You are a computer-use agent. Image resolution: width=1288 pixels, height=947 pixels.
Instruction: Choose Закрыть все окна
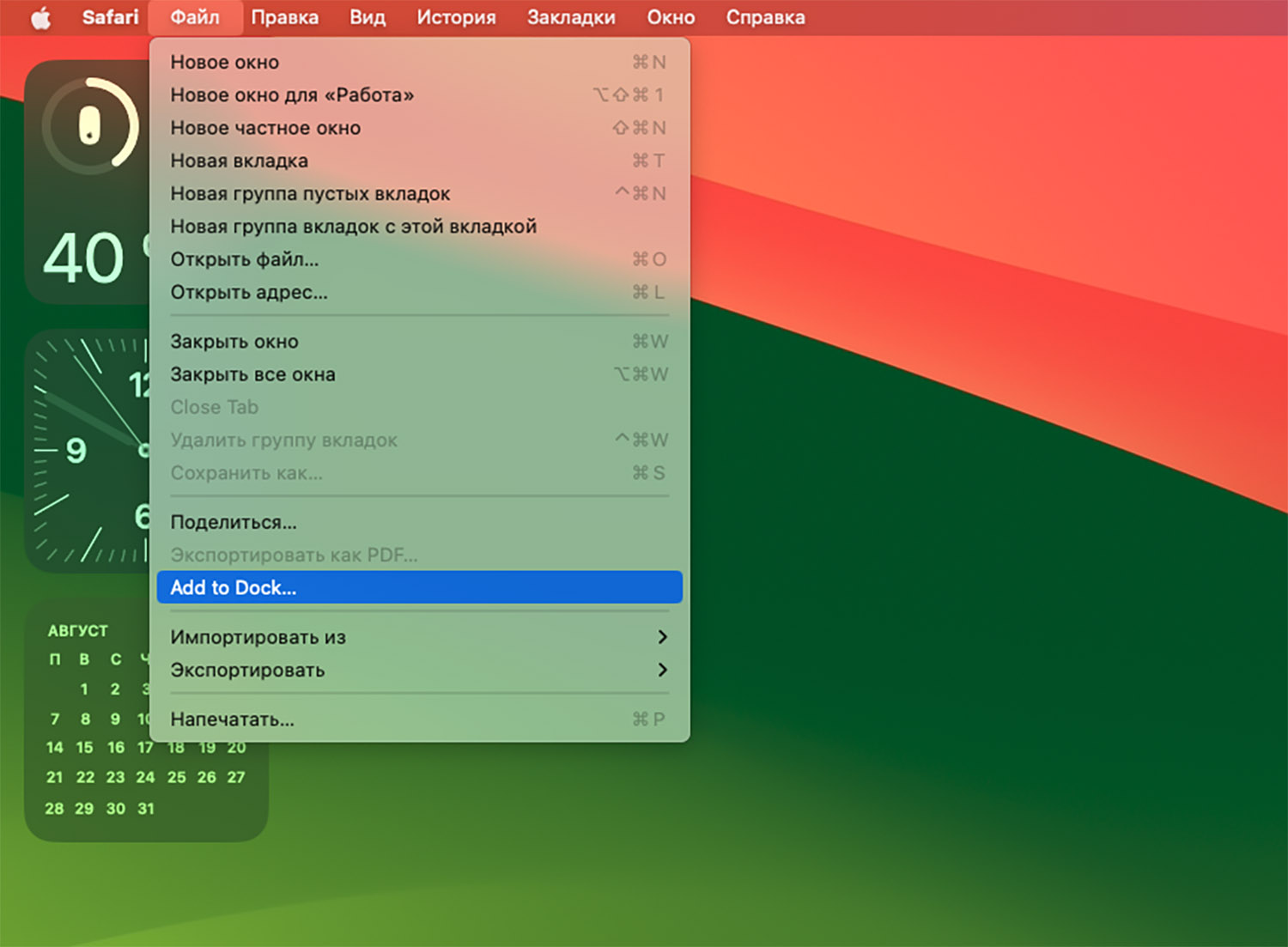[x=252, y=374]
